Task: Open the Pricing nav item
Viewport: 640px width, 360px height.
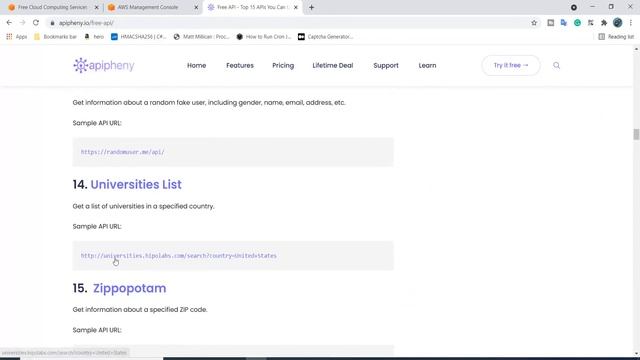Action: coord(283,65)
